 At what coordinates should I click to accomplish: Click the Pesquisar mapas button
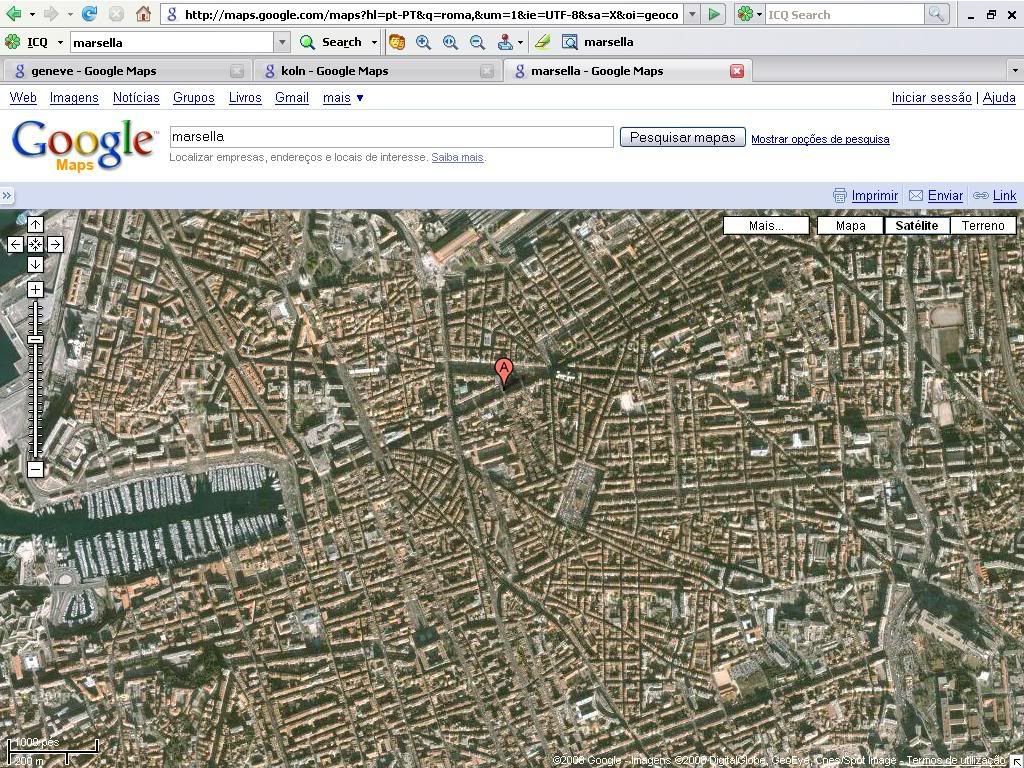coord(682,137)
